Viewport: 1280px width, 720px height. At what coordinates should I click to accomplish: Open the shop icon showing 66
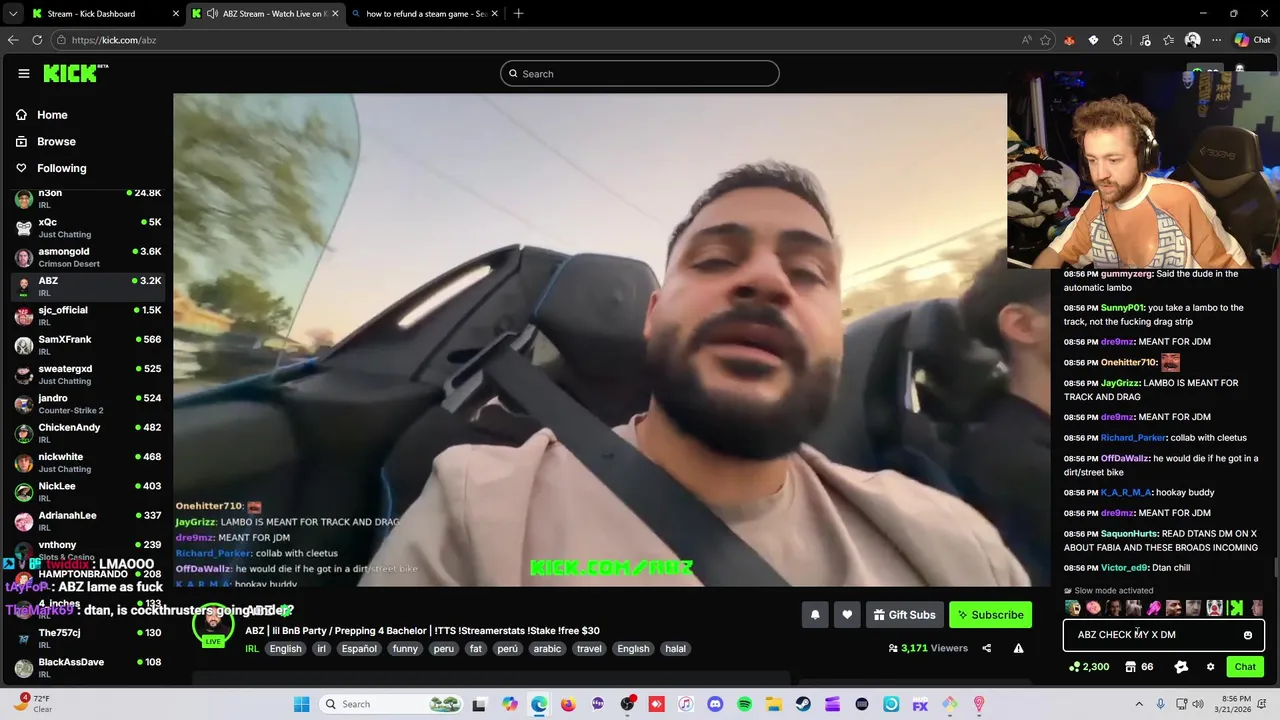pyautogui.click(x=1139, y=667)
